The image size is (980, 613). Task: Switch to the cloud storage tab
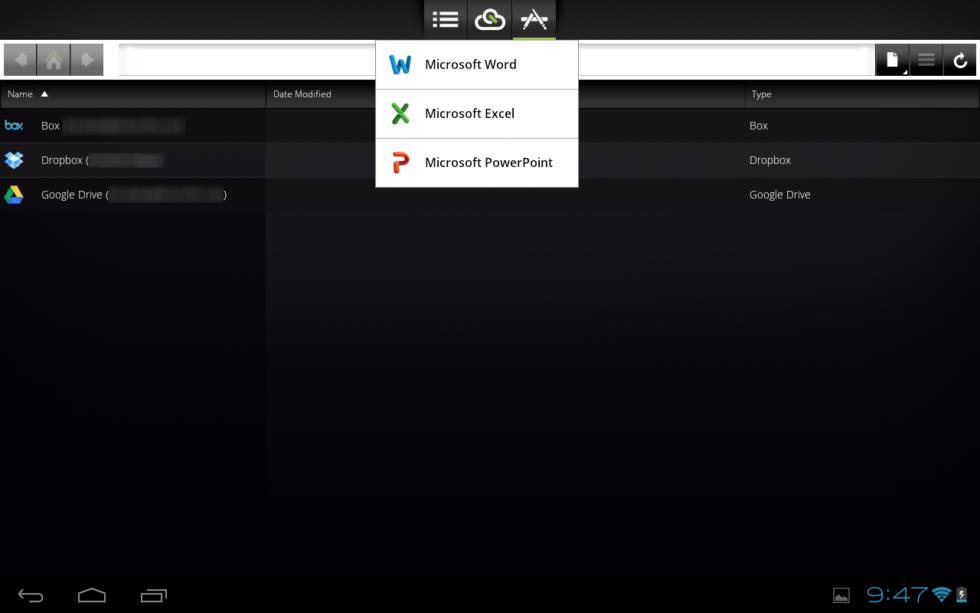(489, 19)
